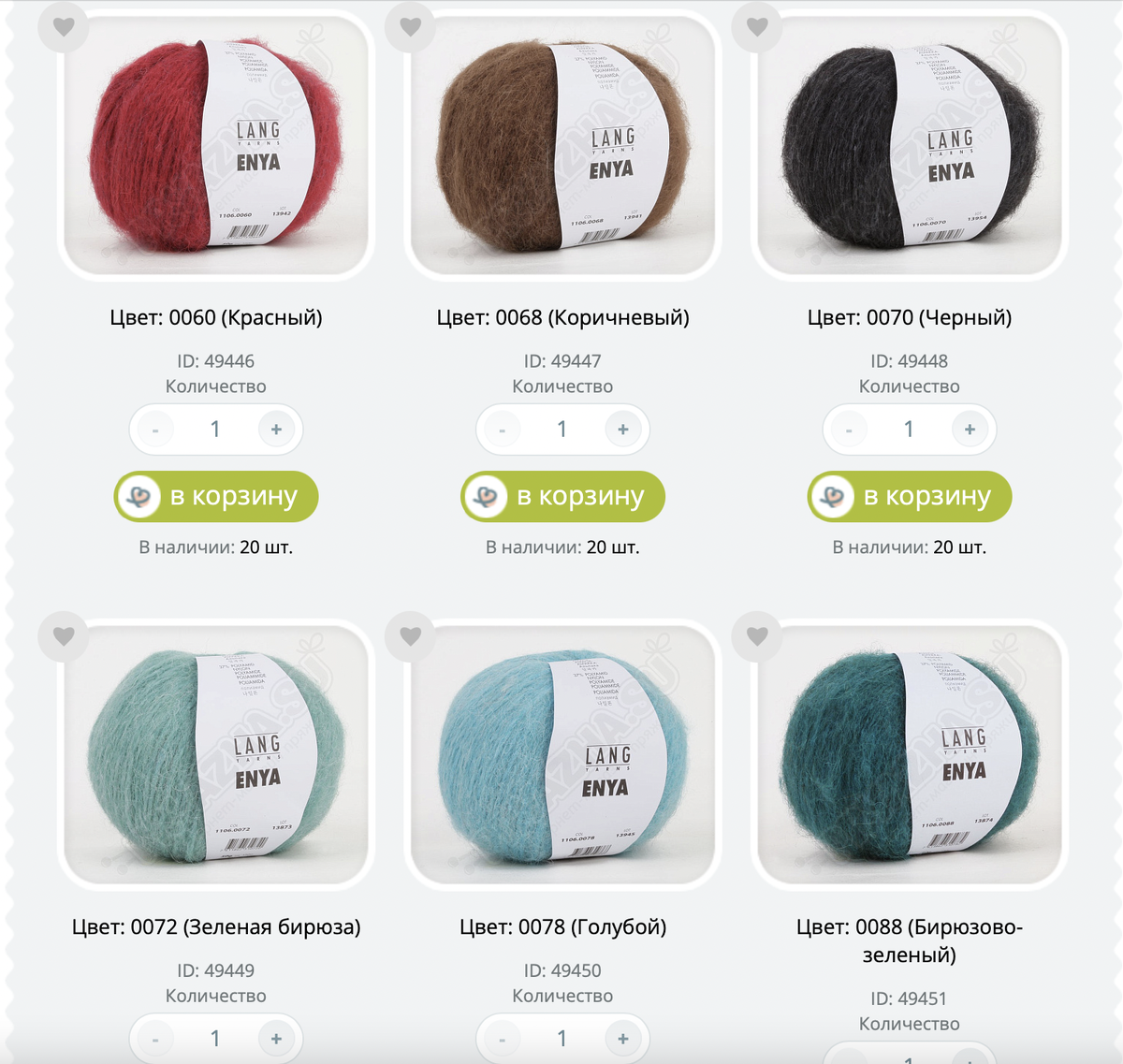View teal-green 0088 yarn thumbnail
The height and width of the screenshot is (1064, 1123).
910,753
